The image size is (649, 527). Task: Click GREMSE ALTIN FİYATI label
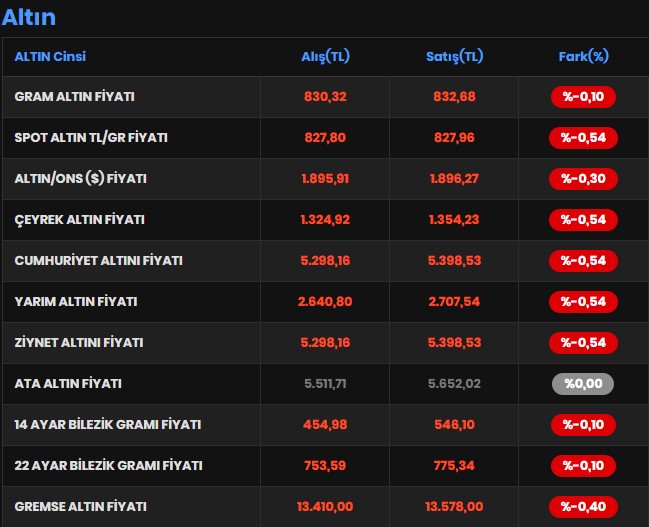[x=80, y=506]
